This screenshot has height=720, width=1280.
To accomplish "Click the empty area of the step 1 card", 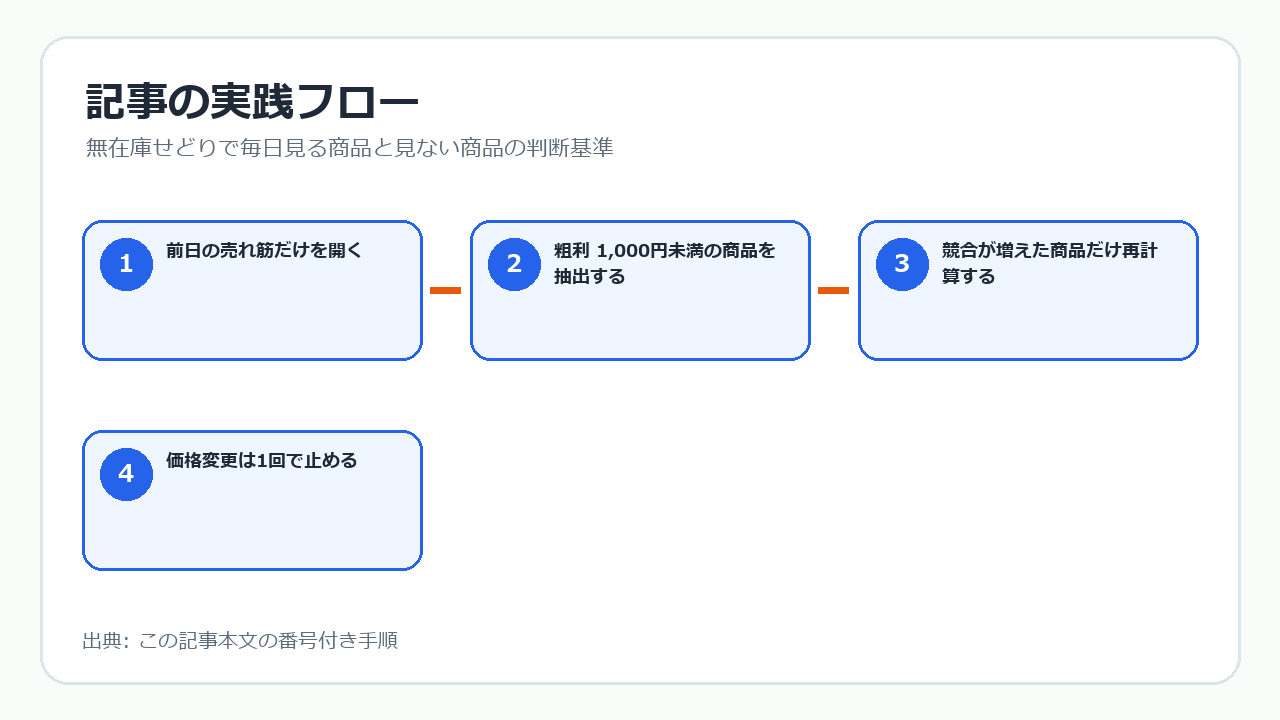I will (x=252, y=322).
